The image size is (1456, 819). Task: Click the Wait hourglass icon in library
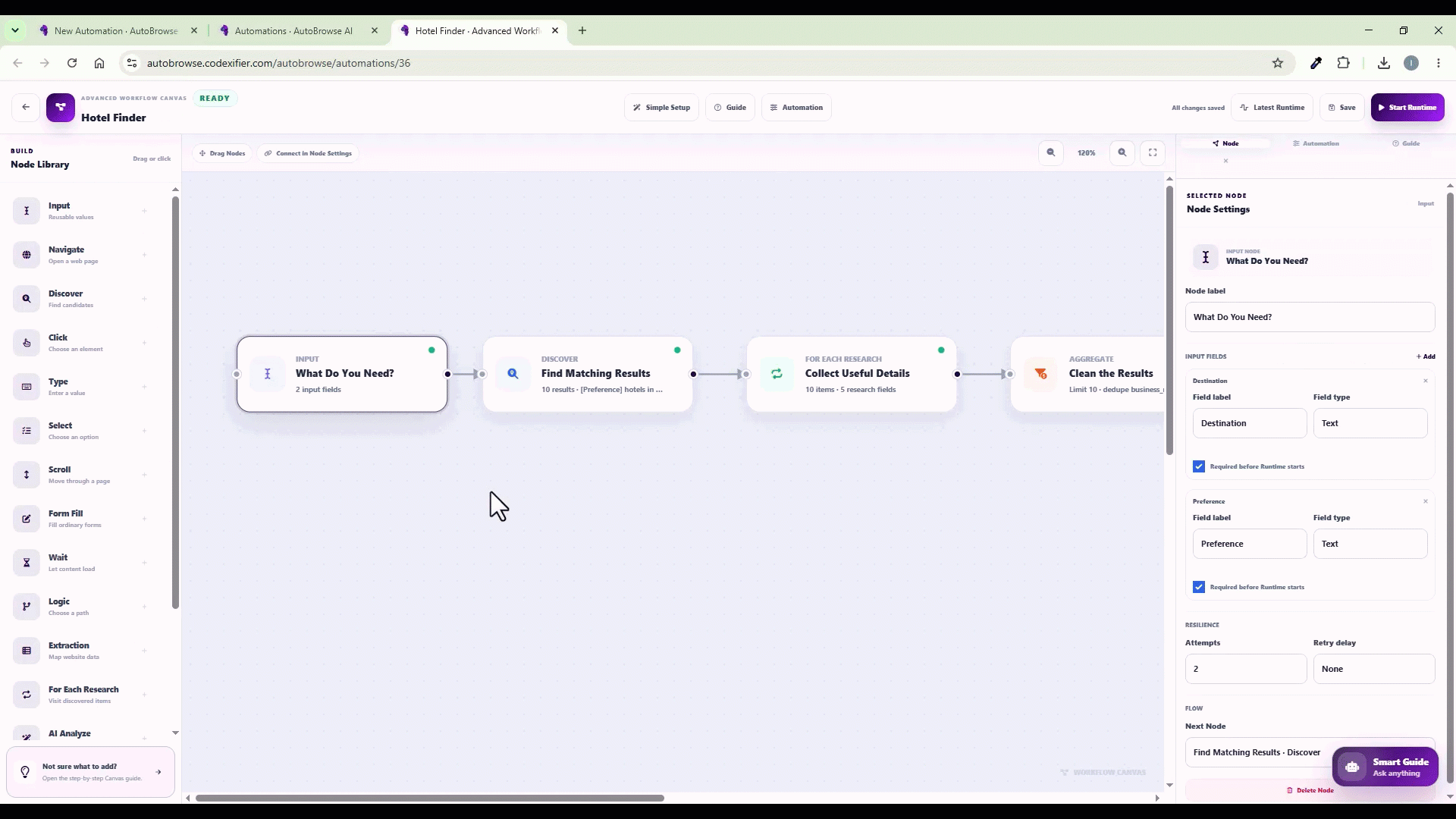[27, 563]
